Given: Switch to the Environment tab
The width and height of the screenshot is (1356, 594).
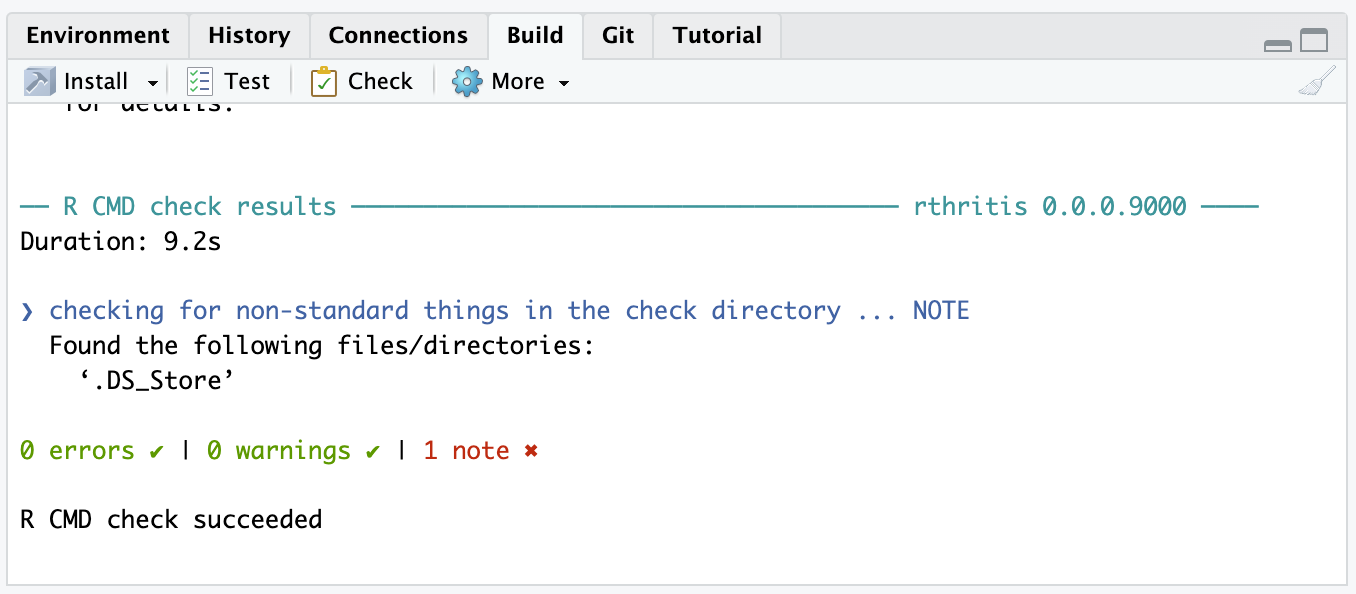Looking at the screenshot, I should [98, 36].
